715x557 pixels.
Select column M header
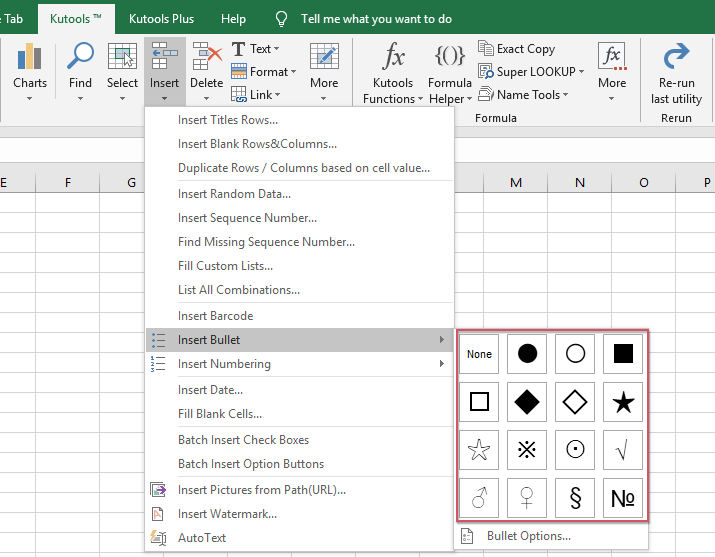pyautogui.click(x=516, y=182)
